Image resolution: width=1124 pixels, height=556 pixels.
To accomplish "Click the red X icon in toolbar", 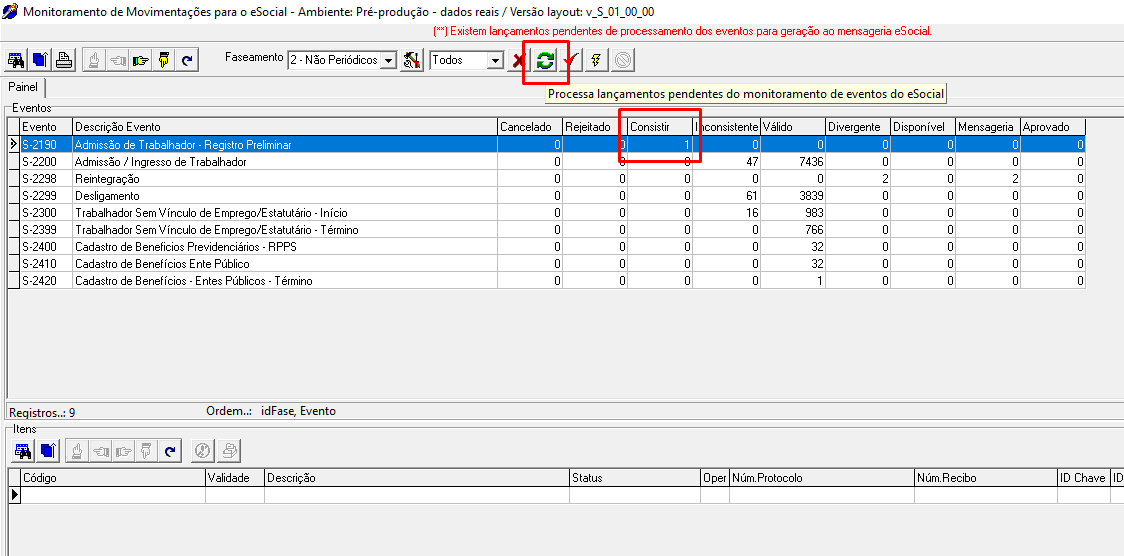I will [x=518, y=60].
